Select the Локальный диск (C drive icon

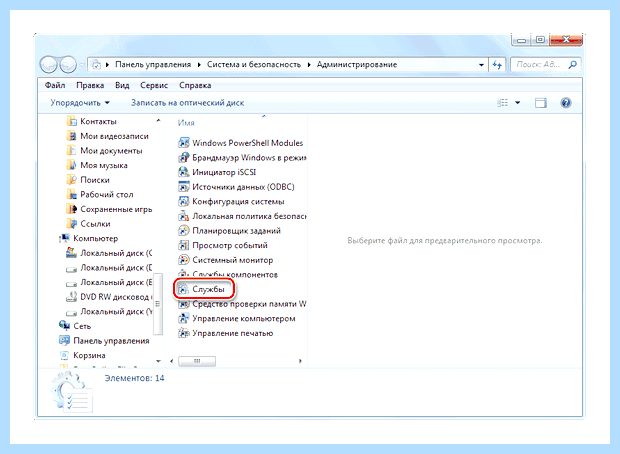pyautogui.click(x=72, y=253)
